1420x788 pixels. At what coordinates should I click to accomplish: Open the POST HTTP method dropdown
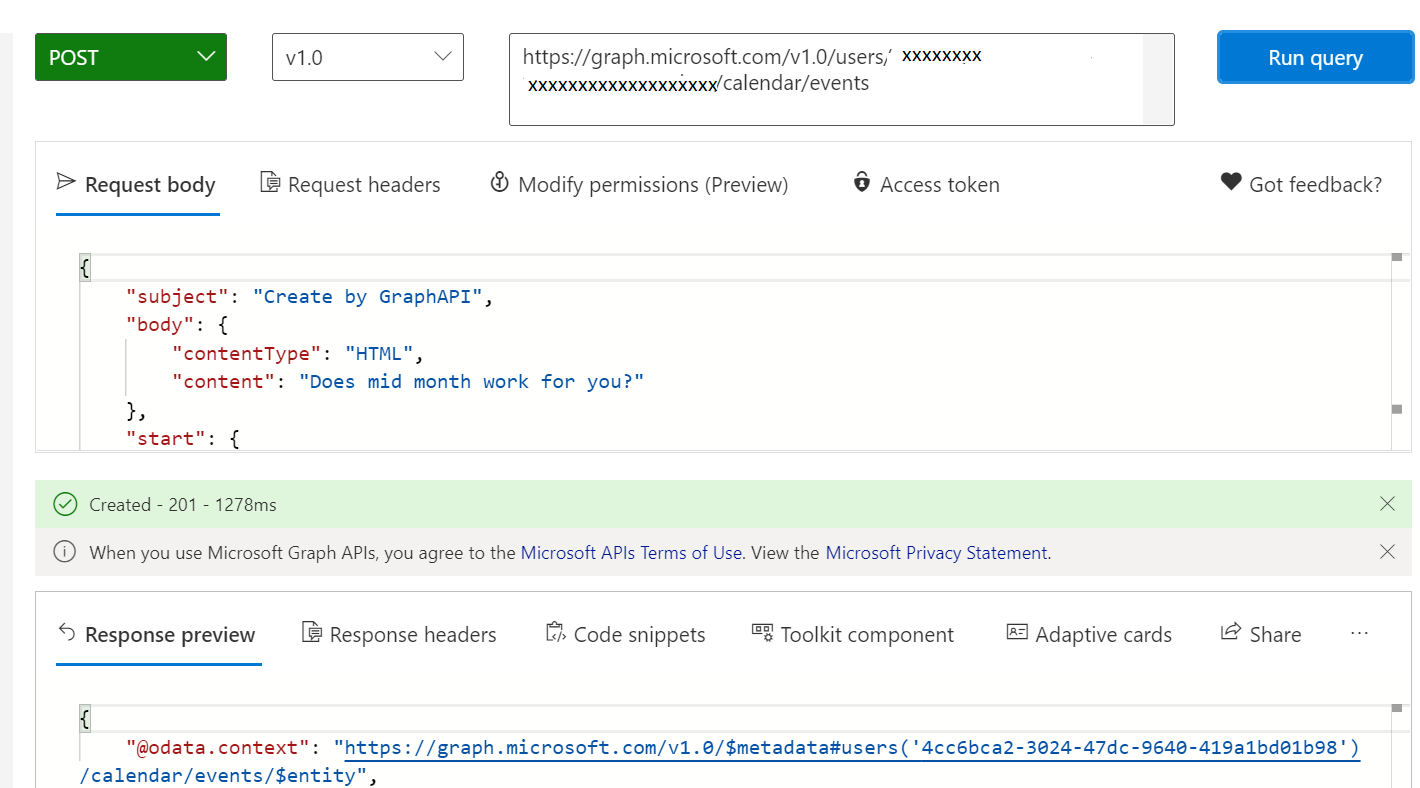point(131,57)
